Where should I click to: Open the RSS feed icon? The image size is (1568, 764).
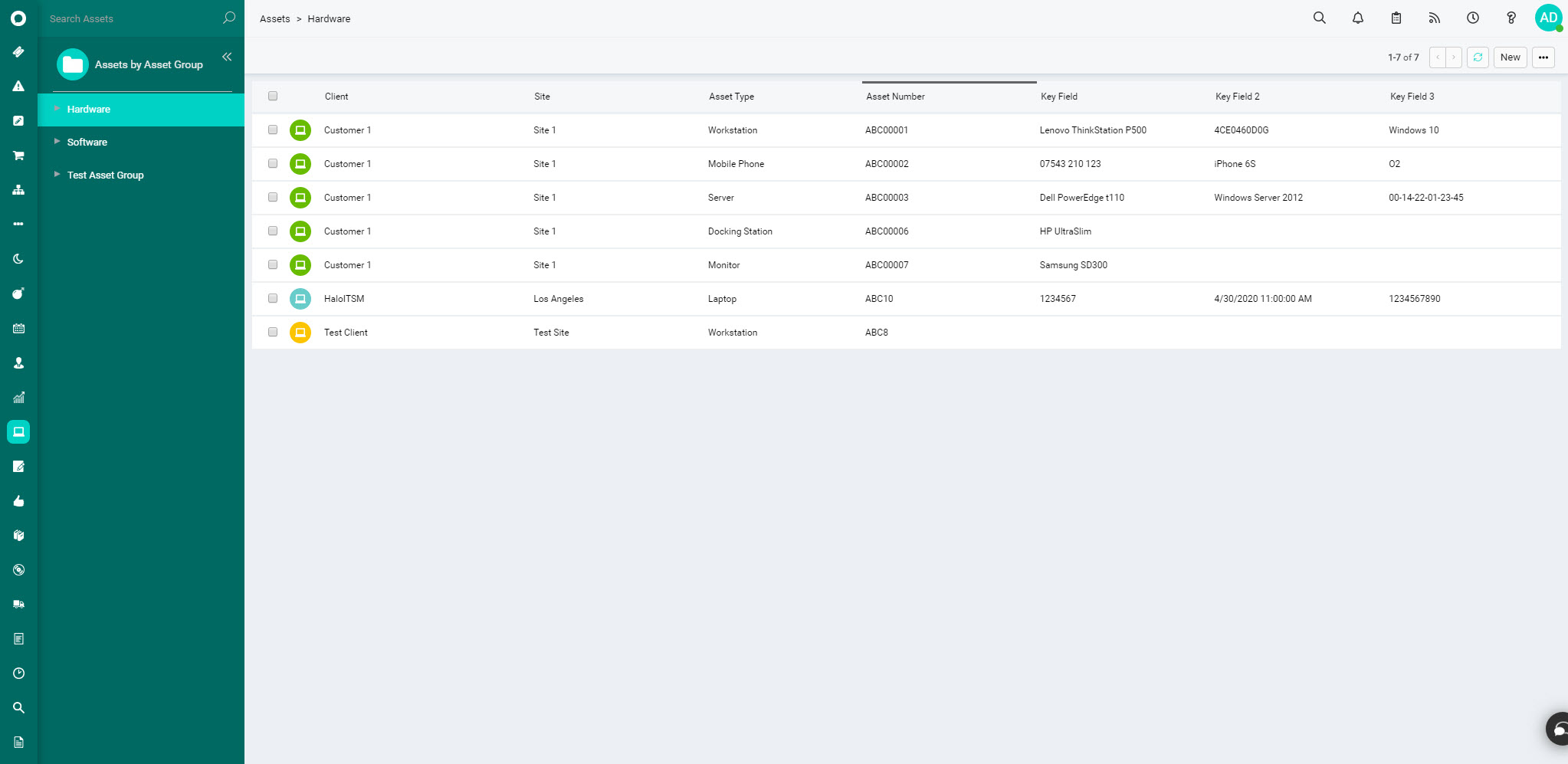tap(1434, 18)
